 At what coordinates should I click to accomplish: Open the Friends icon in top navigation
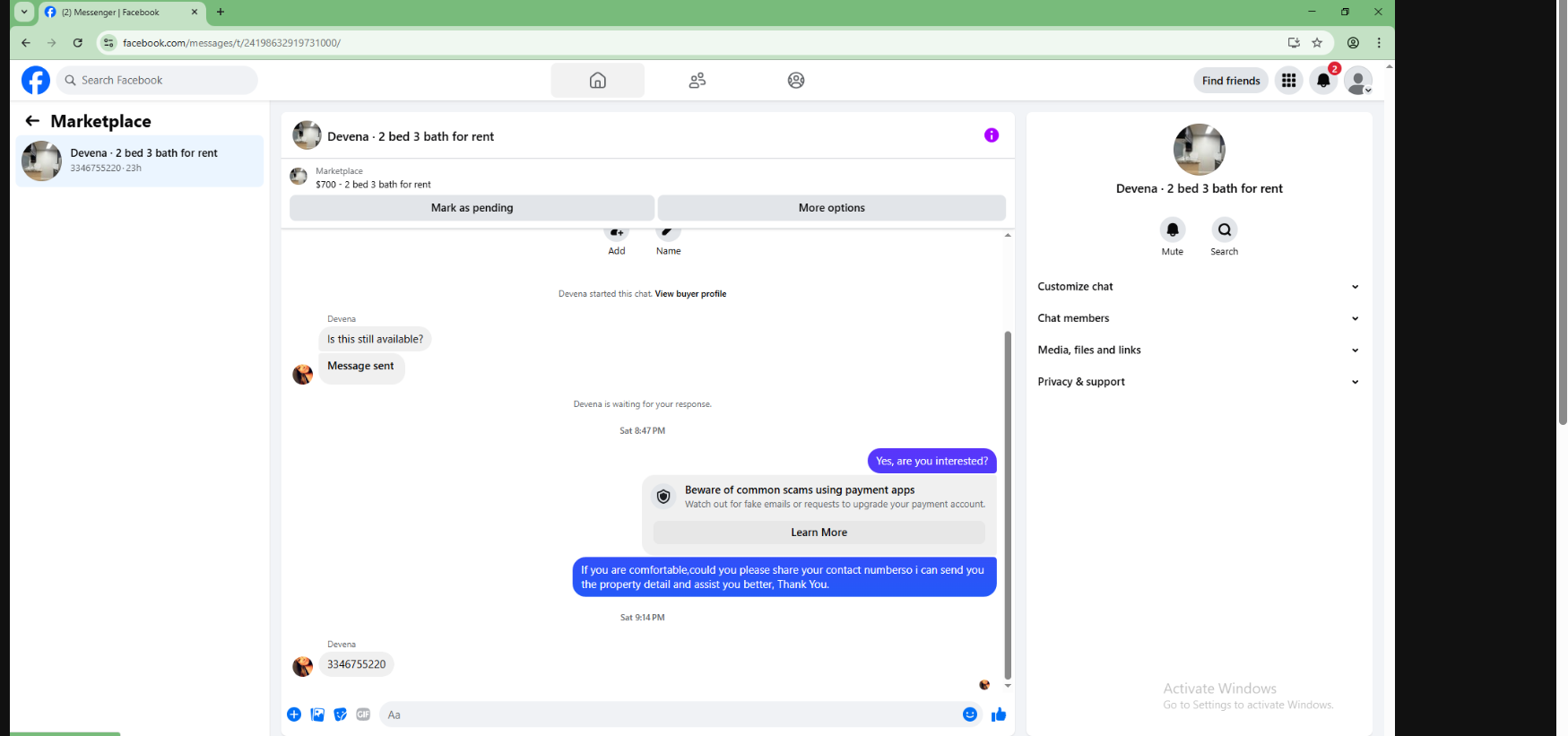click(697, 80)
